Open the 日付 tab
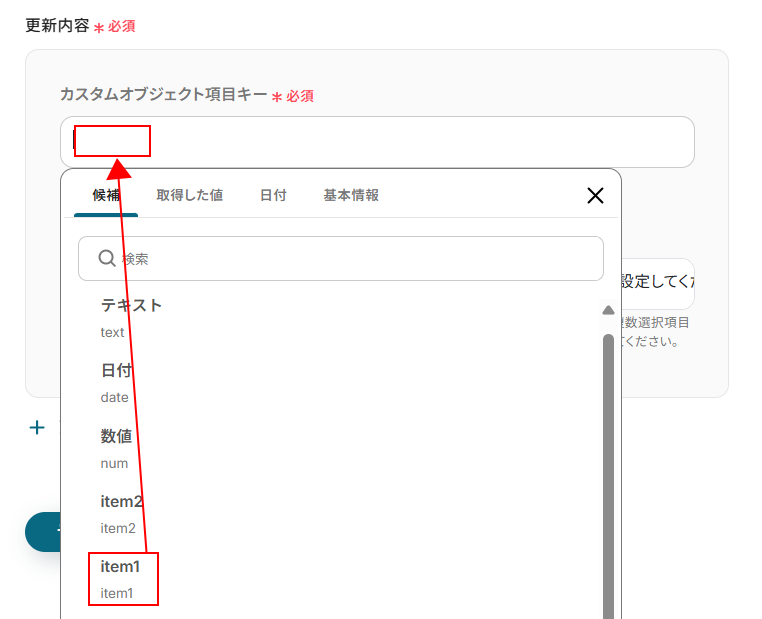This screenshot has width=762, height=619. (x=273, y=195)
